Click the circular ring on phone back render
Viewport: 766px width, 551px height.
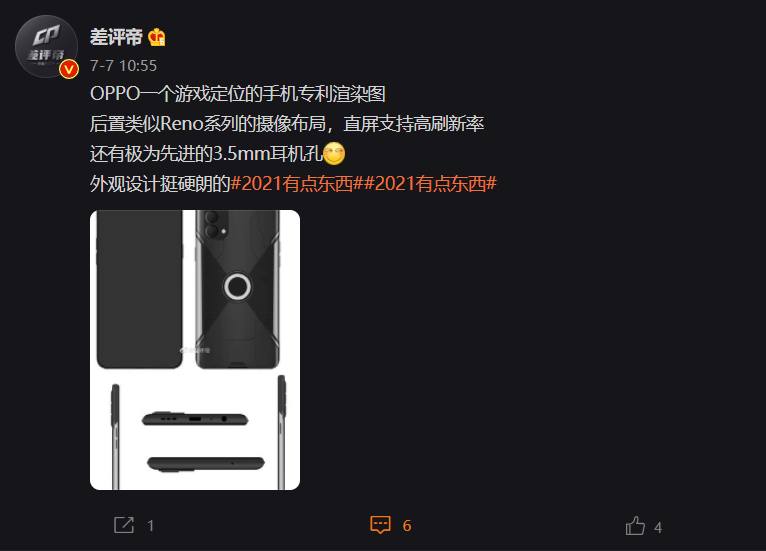click(237, 286)
